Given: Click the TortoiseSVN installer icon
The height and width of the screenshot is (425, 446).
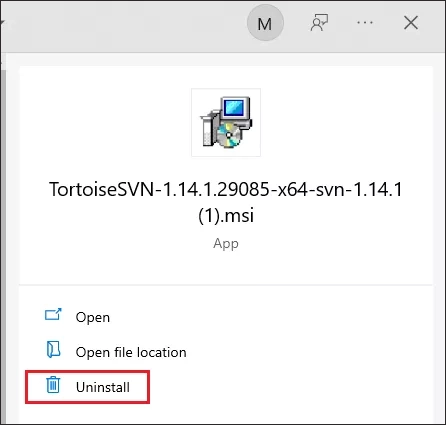Looking at the screenshot, I should pyautogui.click(x=226, y=122).
